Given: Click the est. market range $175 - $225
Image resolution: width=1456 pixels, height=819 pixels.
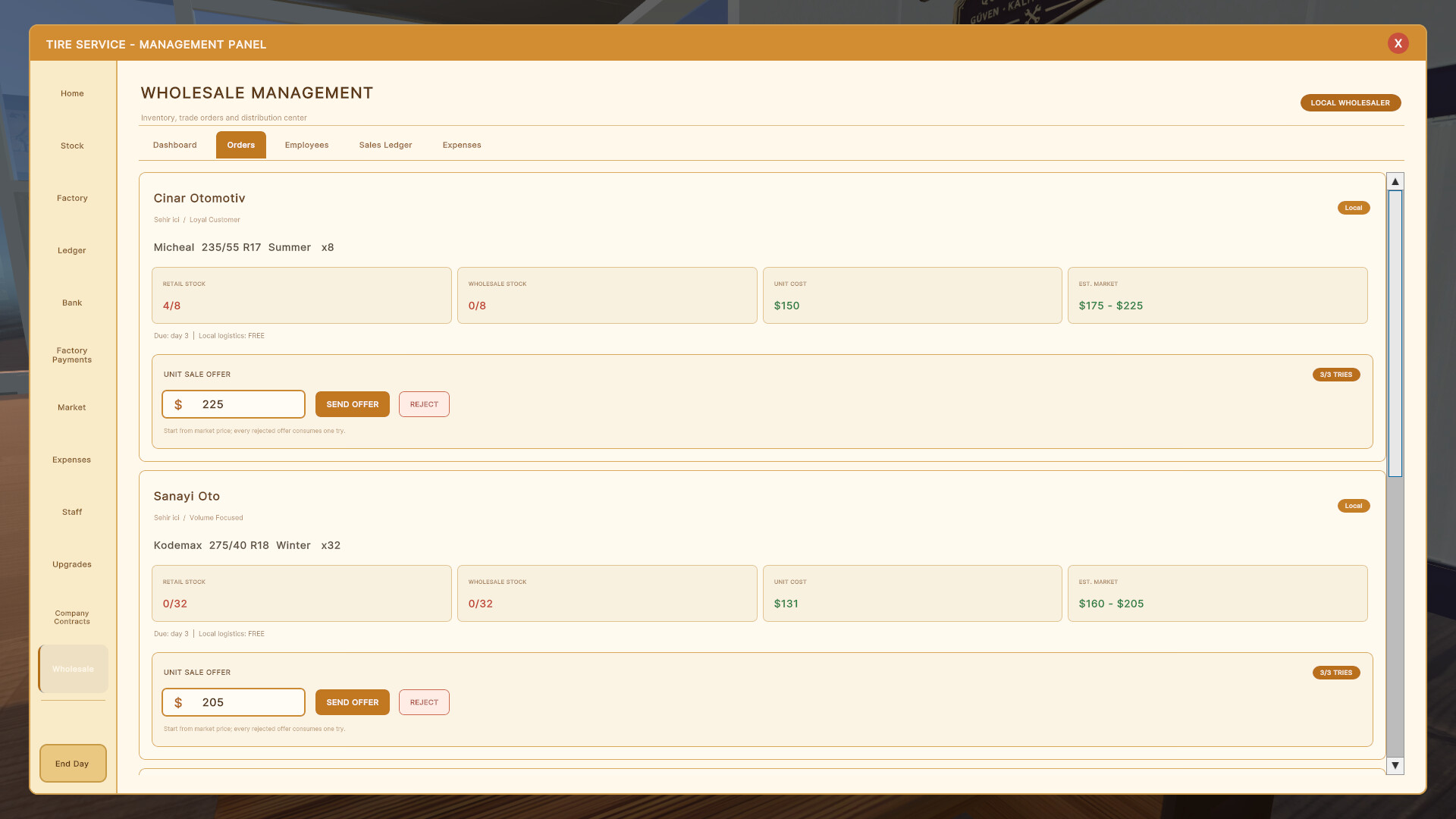Looking at the screenshot, I should [1111, 306].
